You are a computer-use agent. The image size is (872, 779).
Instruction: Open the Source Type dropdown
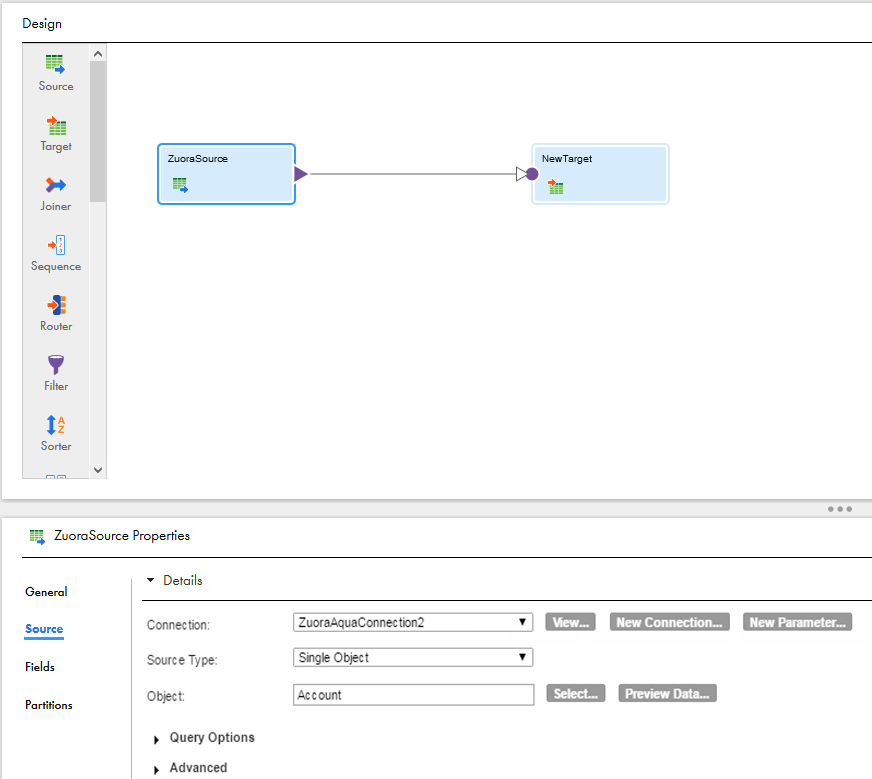click(x=413, y=657)
